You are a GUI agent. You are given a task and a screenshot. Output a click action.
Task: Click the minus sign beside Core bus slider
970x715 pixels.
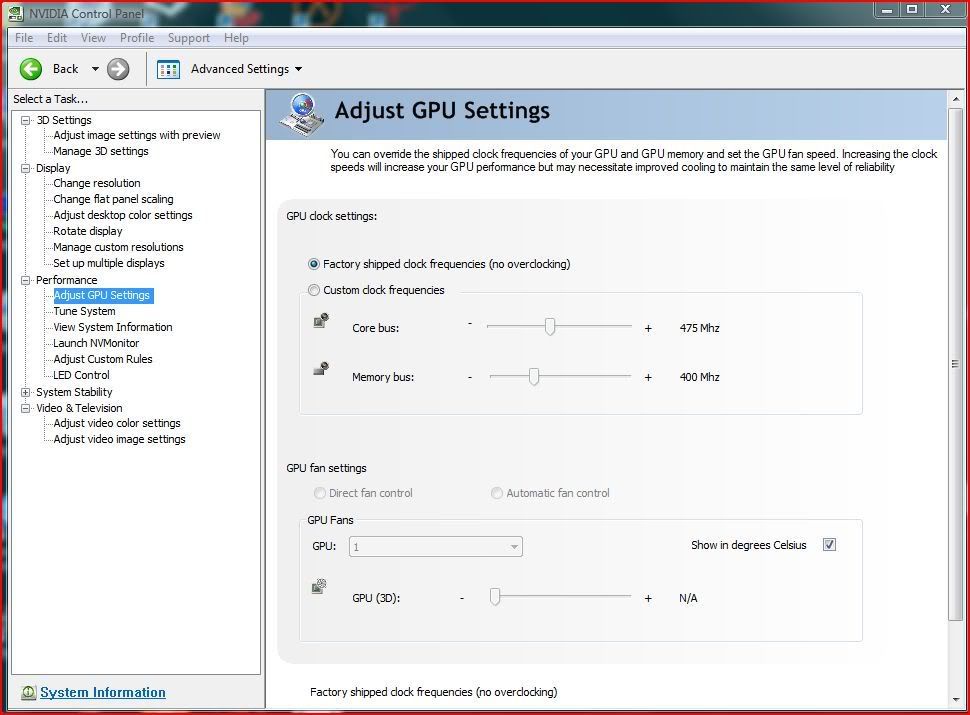470,323
